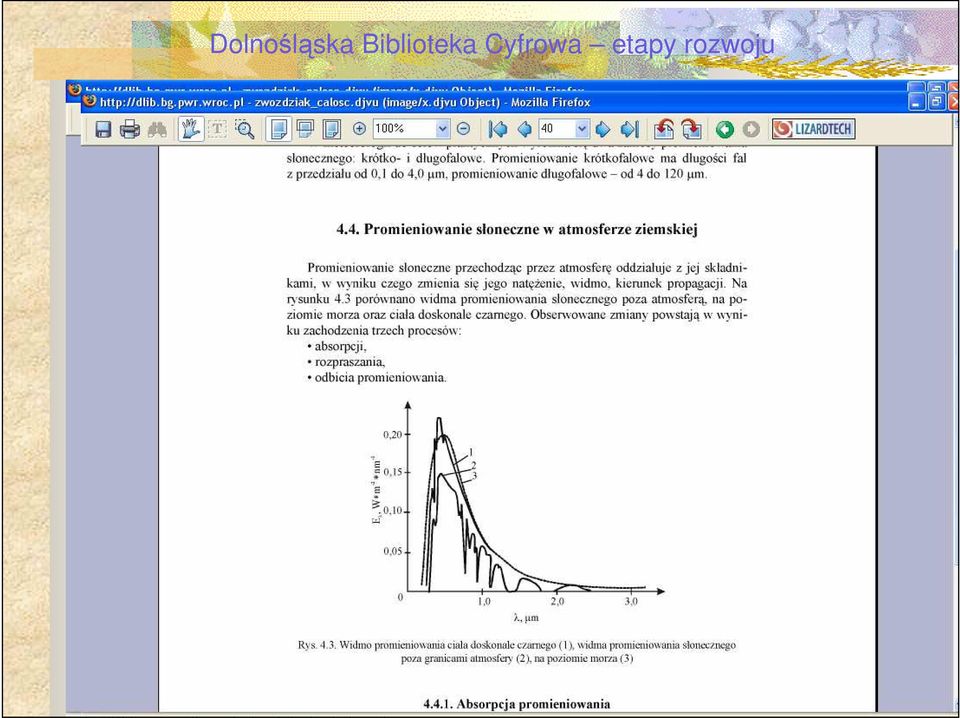960x718 pixels.
Task: Restore the front Firefox window
Action: click(937, 102)
